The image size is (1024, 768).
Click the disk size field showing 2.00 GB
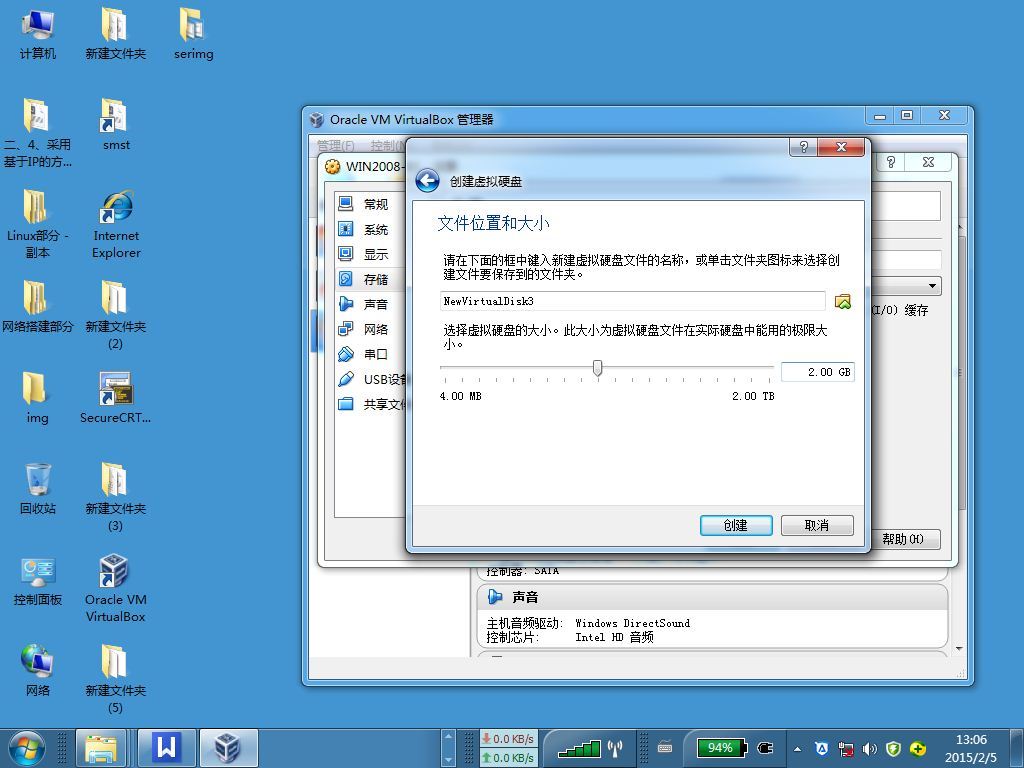click(817, 372)
